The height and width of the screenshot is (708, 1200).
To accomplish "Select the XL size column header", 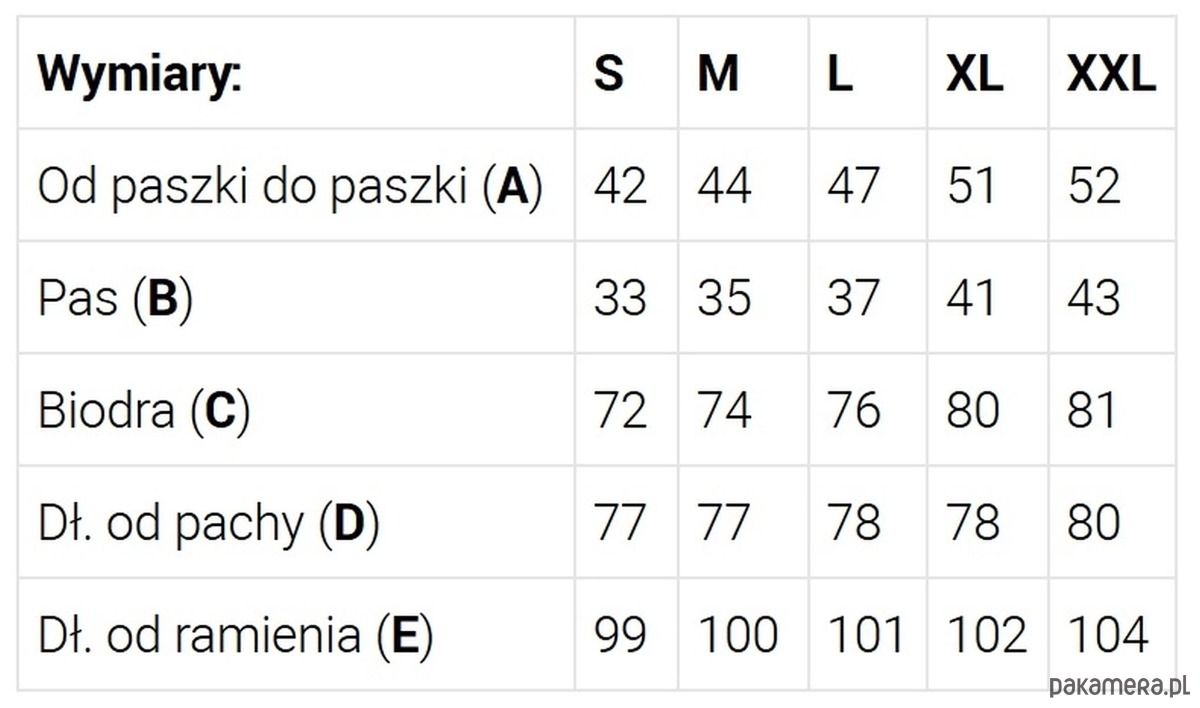I will (975, 73).
